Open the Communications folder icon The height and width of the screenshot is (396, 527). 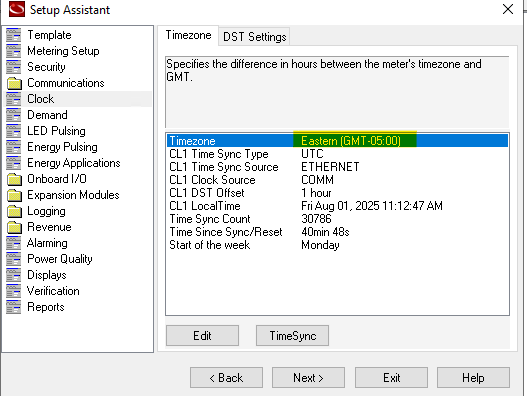point(14,83)
